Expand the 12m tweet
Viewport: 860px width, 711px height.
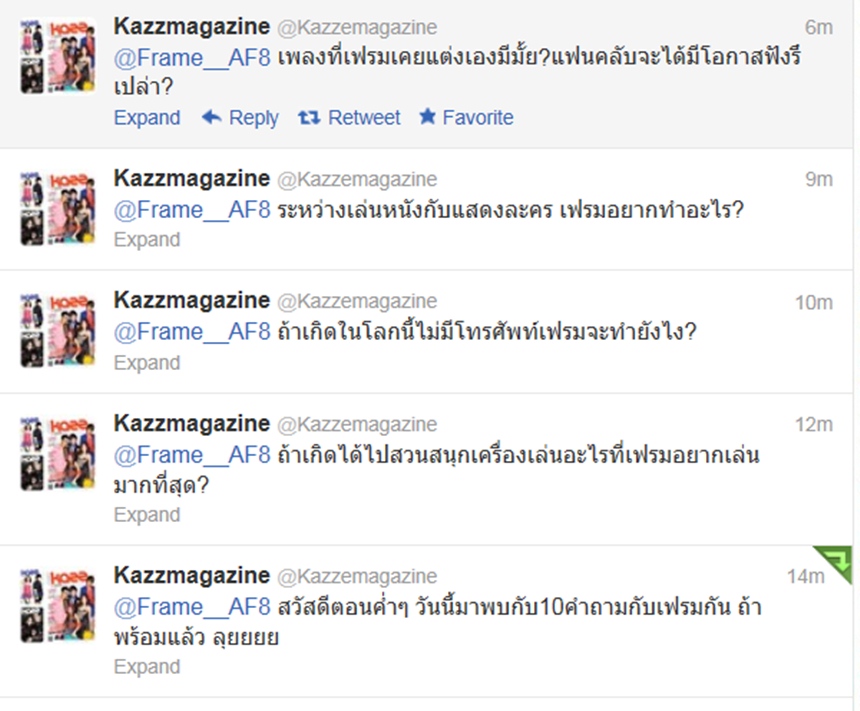tap(147, 515)
